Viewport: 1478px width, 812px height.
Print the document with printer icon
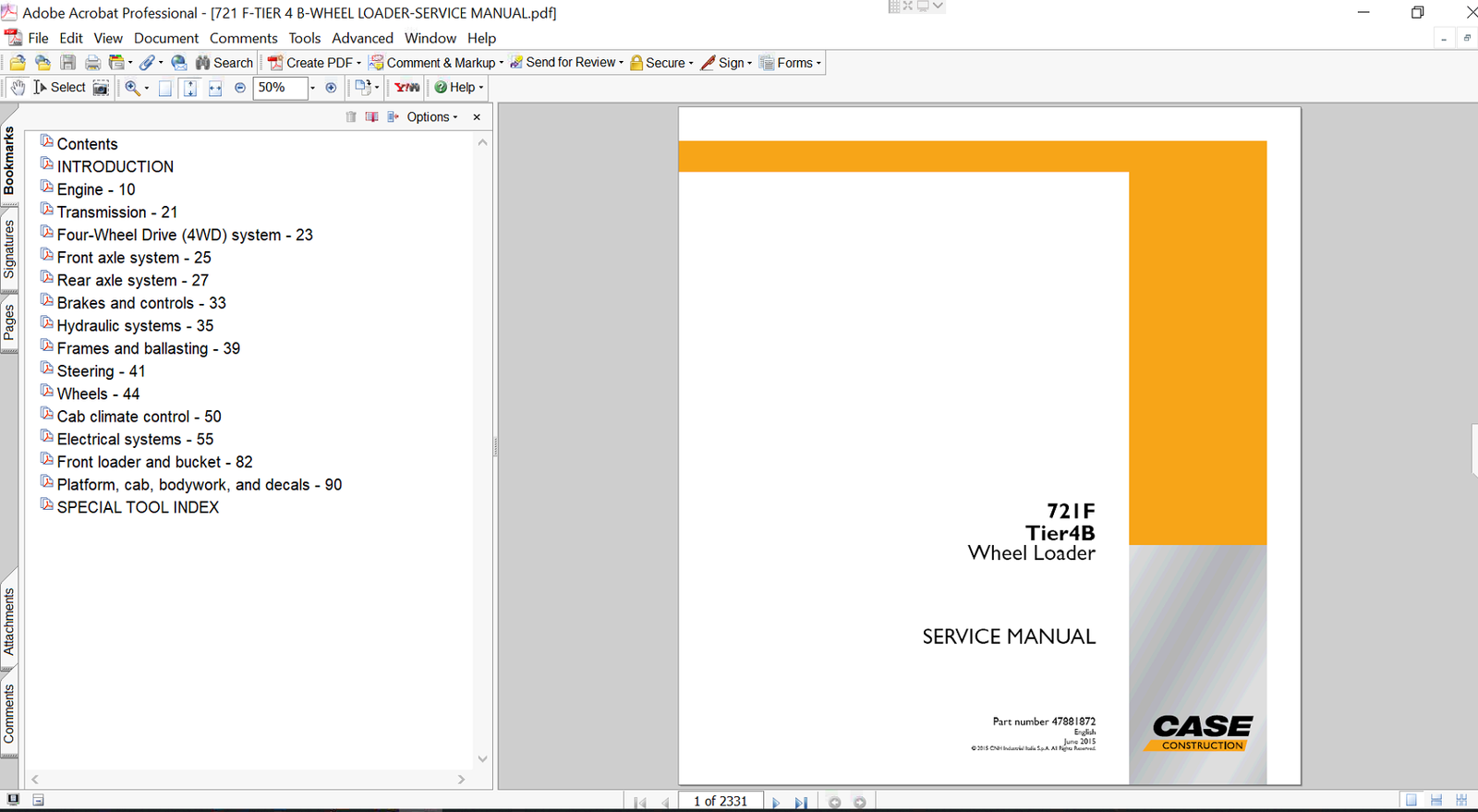point(92,63)
